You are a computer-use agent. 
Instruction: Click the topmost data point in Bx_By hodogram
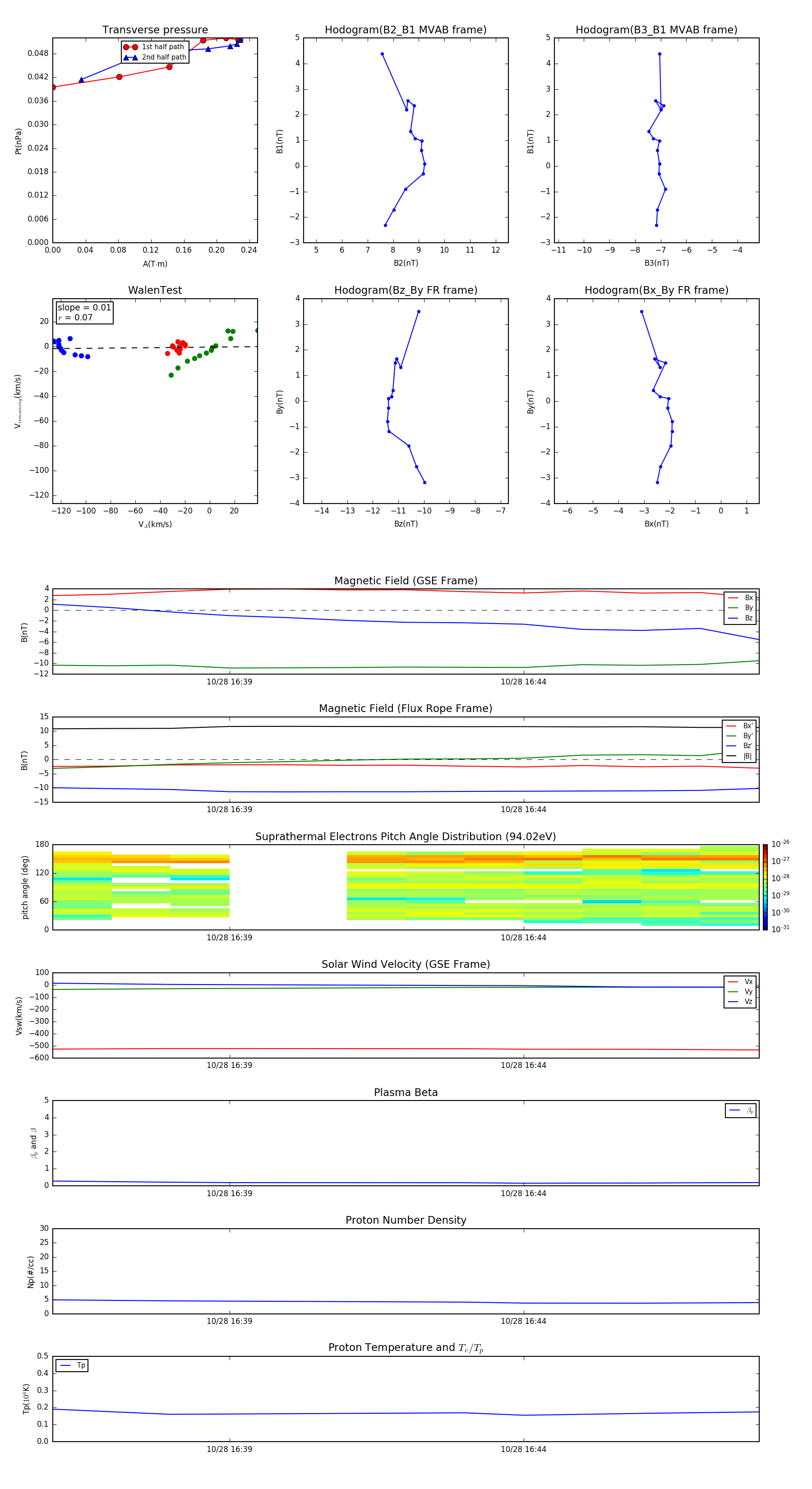641,311
